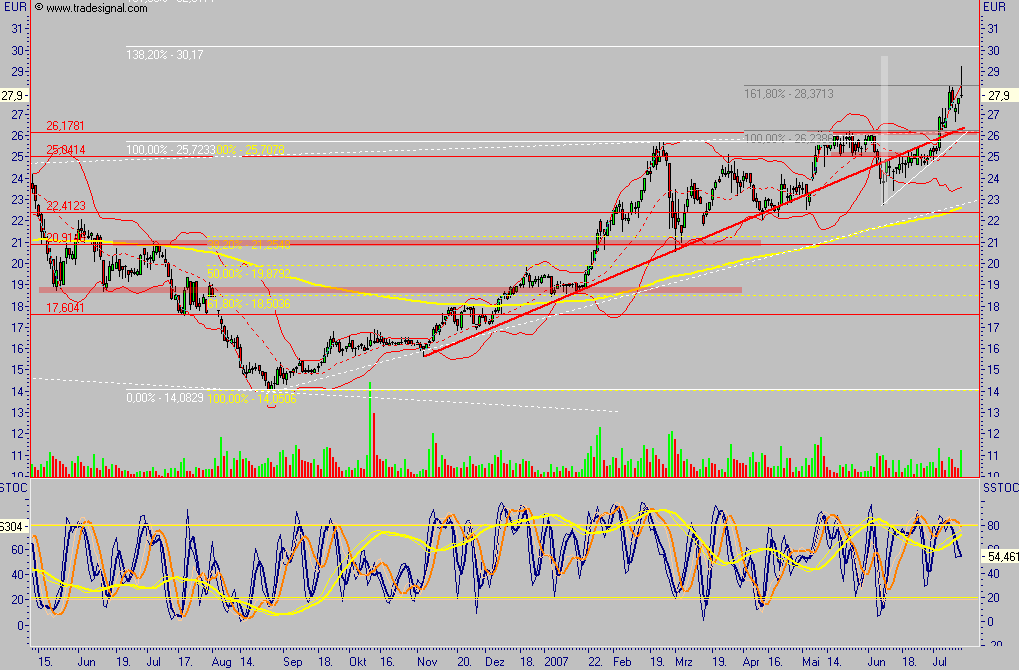Image resolution: width=1019 pixels, height=670 pixels.
Task: Click the SSTOC indicator label on left side
Action: (13, 487)
